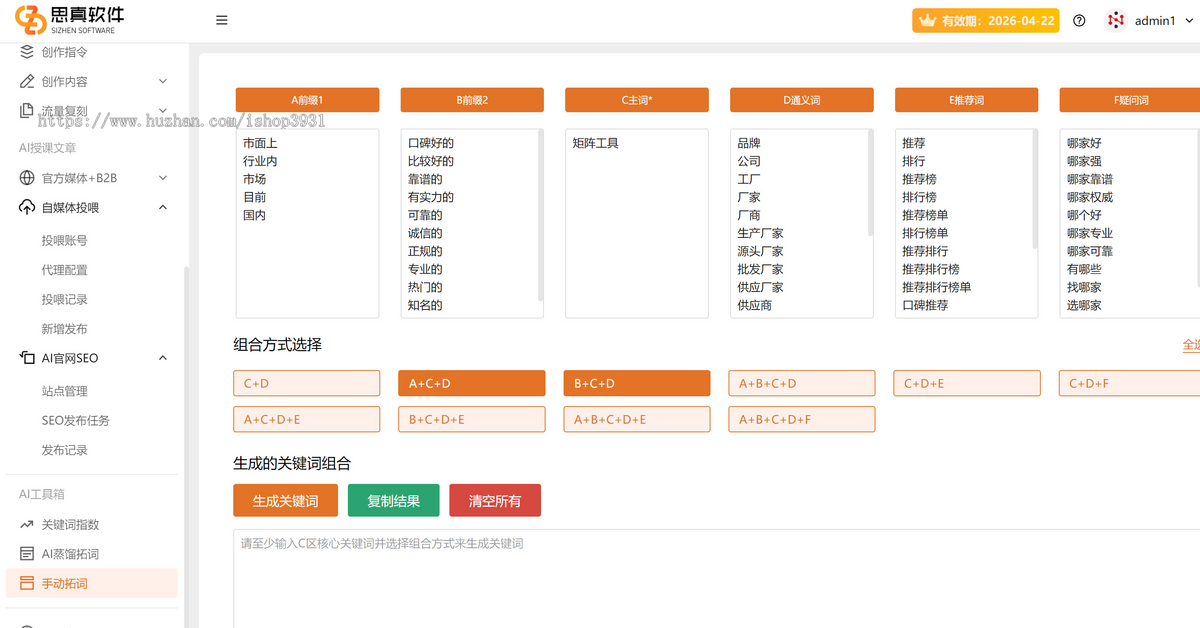This screenshot has height=628, width=1200.
Task: Click inside the A前缀1 text area
Action: [307, 224]
